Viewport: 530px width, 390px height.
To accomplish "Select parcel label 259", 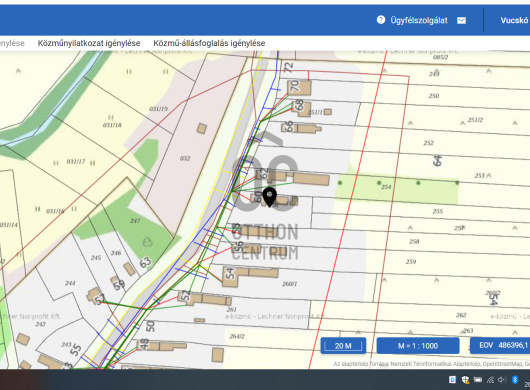I will point(411,261).
